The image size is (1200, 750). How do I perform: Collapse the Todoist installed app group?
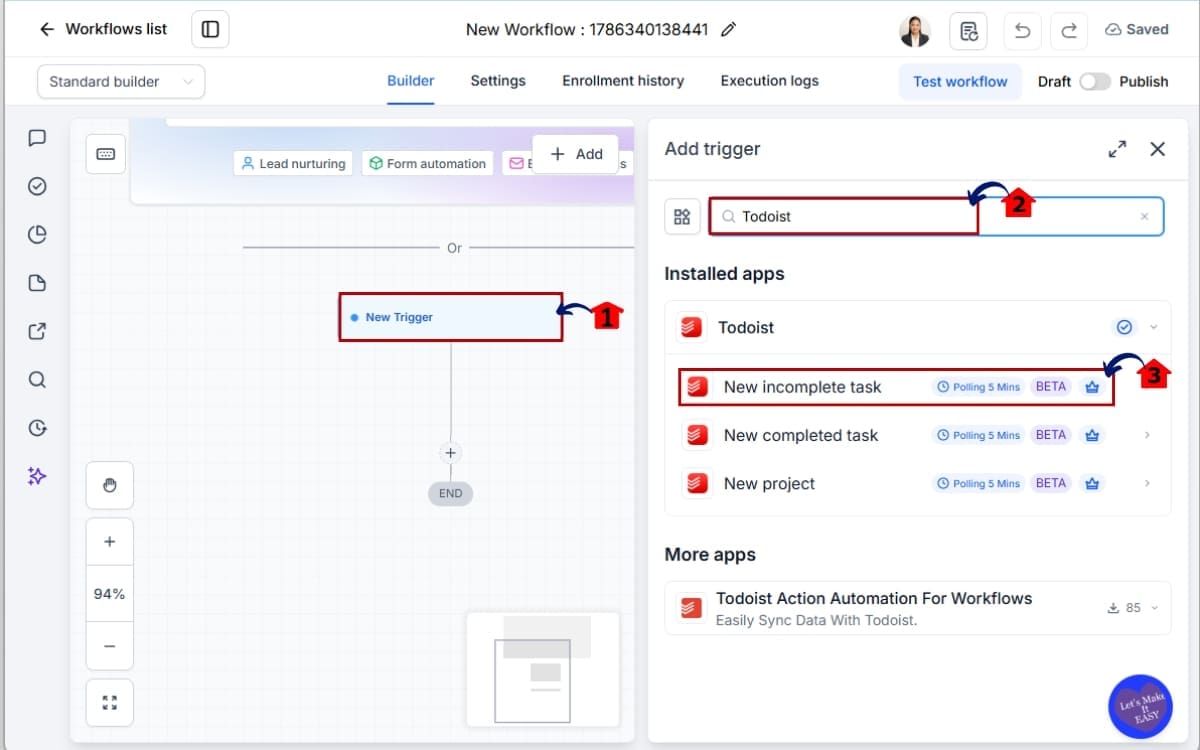(x=1154, y=327)
